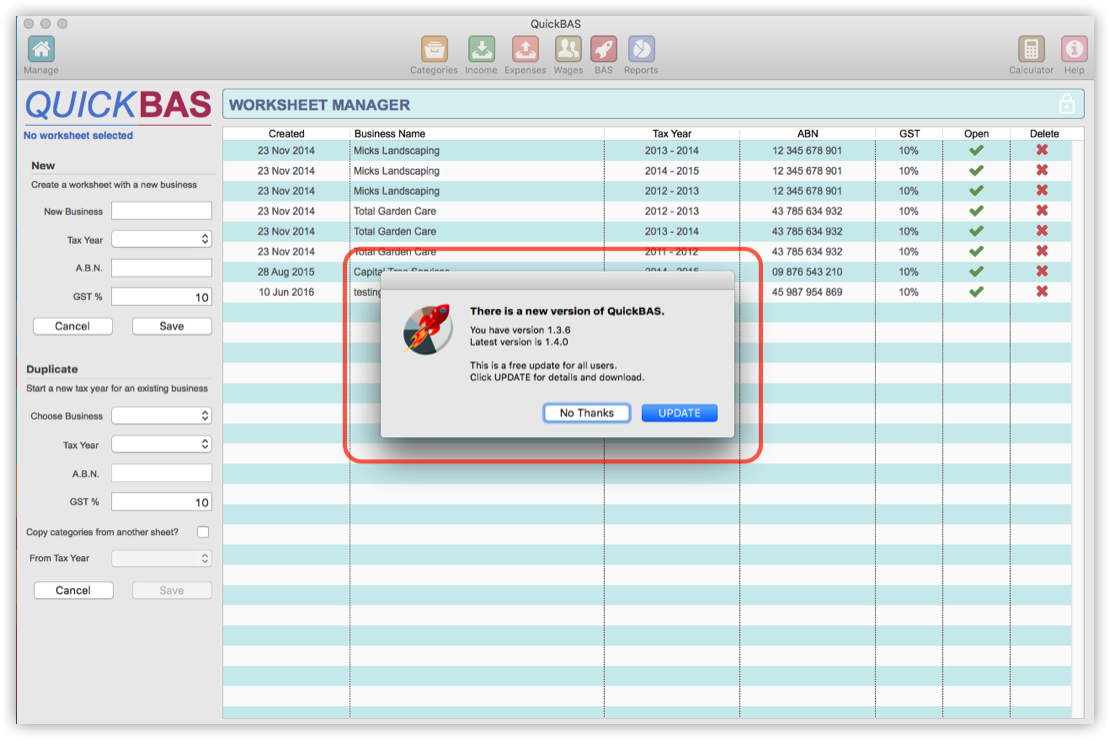Open the Categories manager

pyautogui.click(x=433, y=50)
